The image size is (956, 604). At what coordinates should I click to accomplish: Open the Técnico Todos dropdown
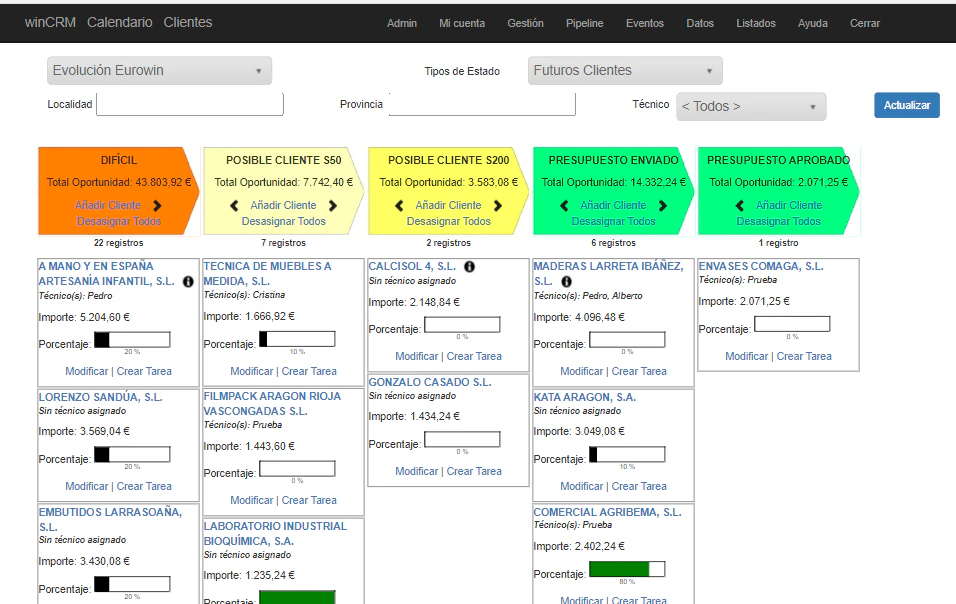pyautogui.click(x=751, y=107)
